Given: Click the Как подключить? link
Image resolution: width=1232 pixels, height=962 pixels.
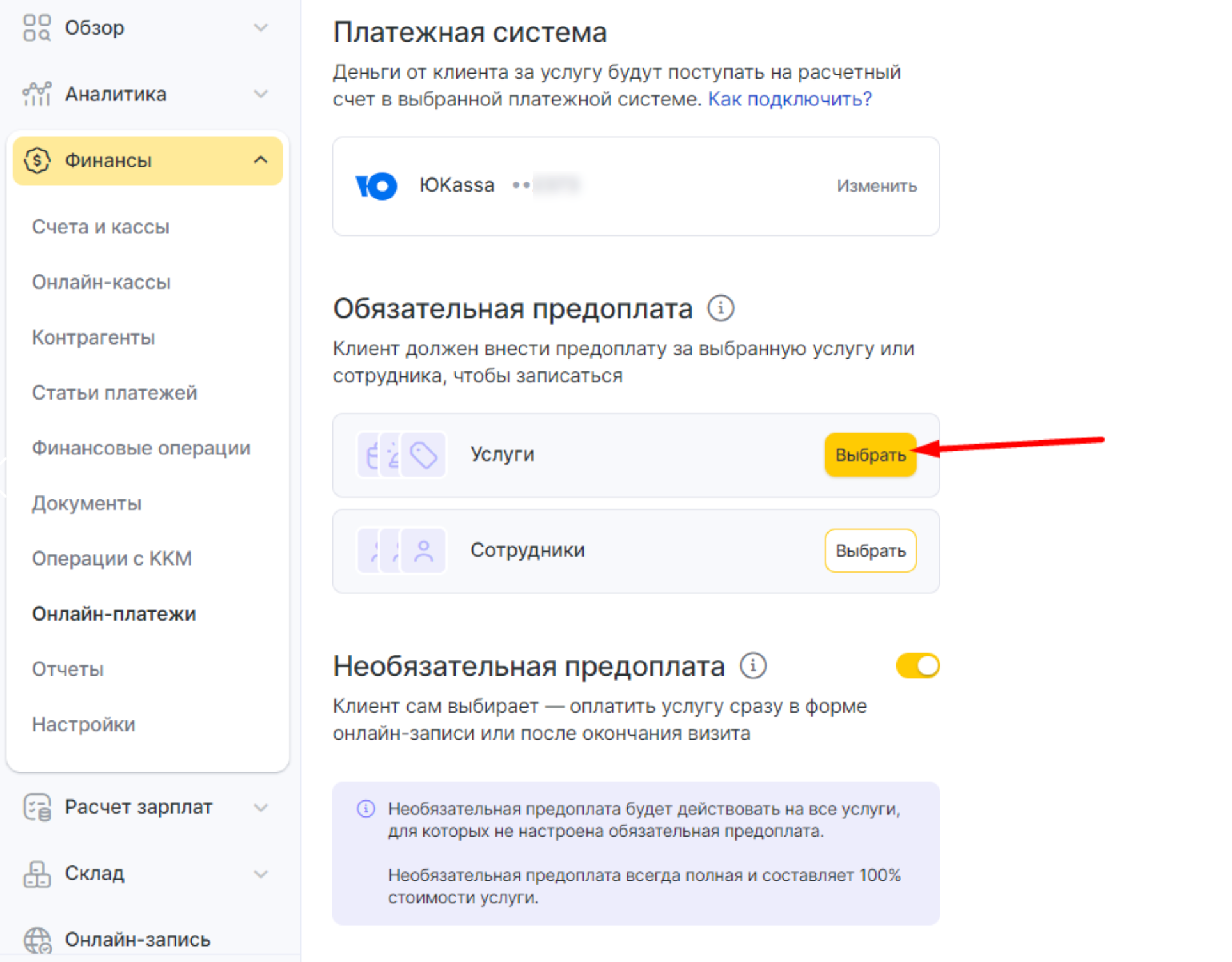Looking at the screenshot, I should point(790,99).
